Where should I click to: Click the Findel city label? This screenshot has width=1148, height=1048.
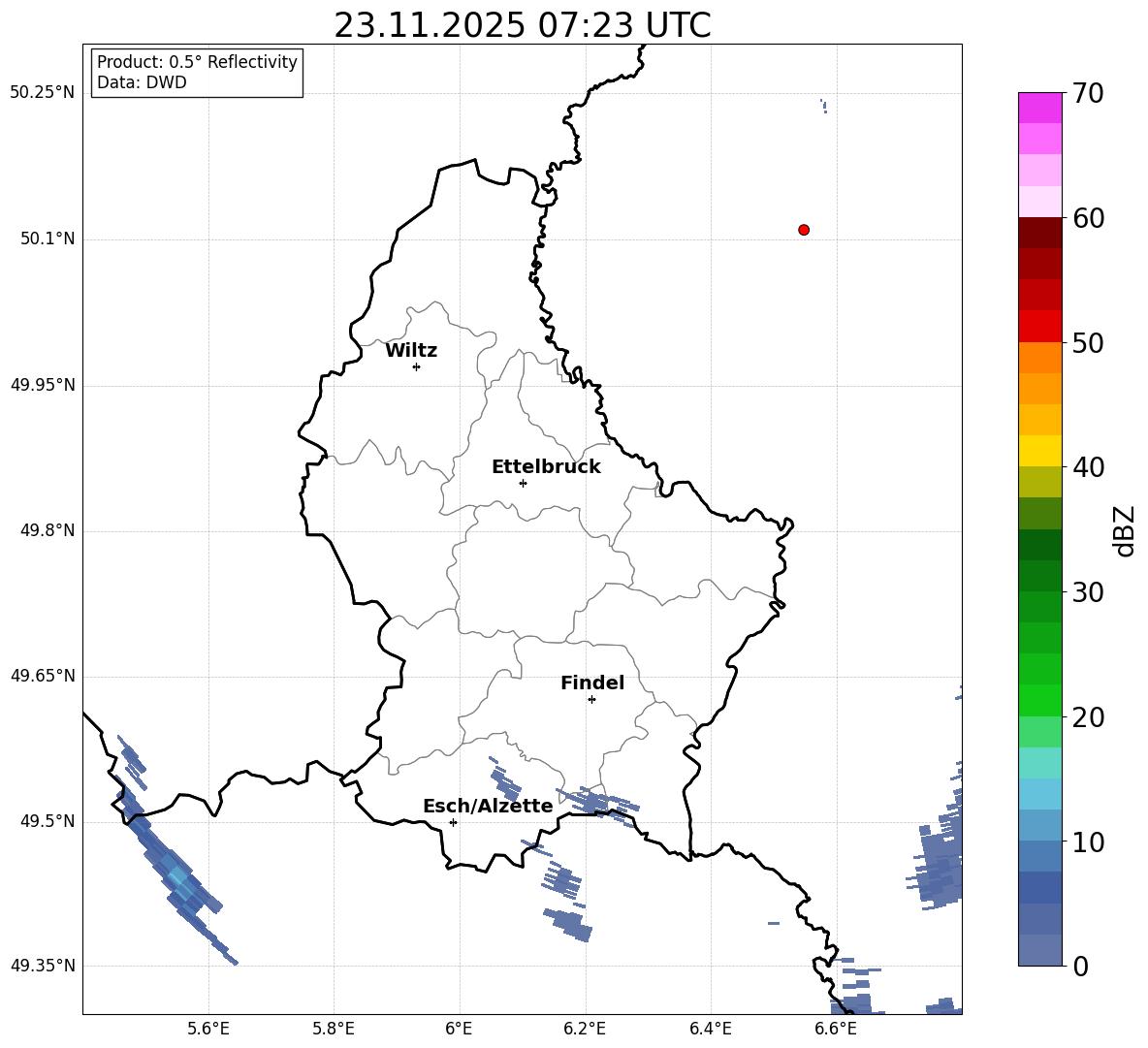[x=592, y=683]
